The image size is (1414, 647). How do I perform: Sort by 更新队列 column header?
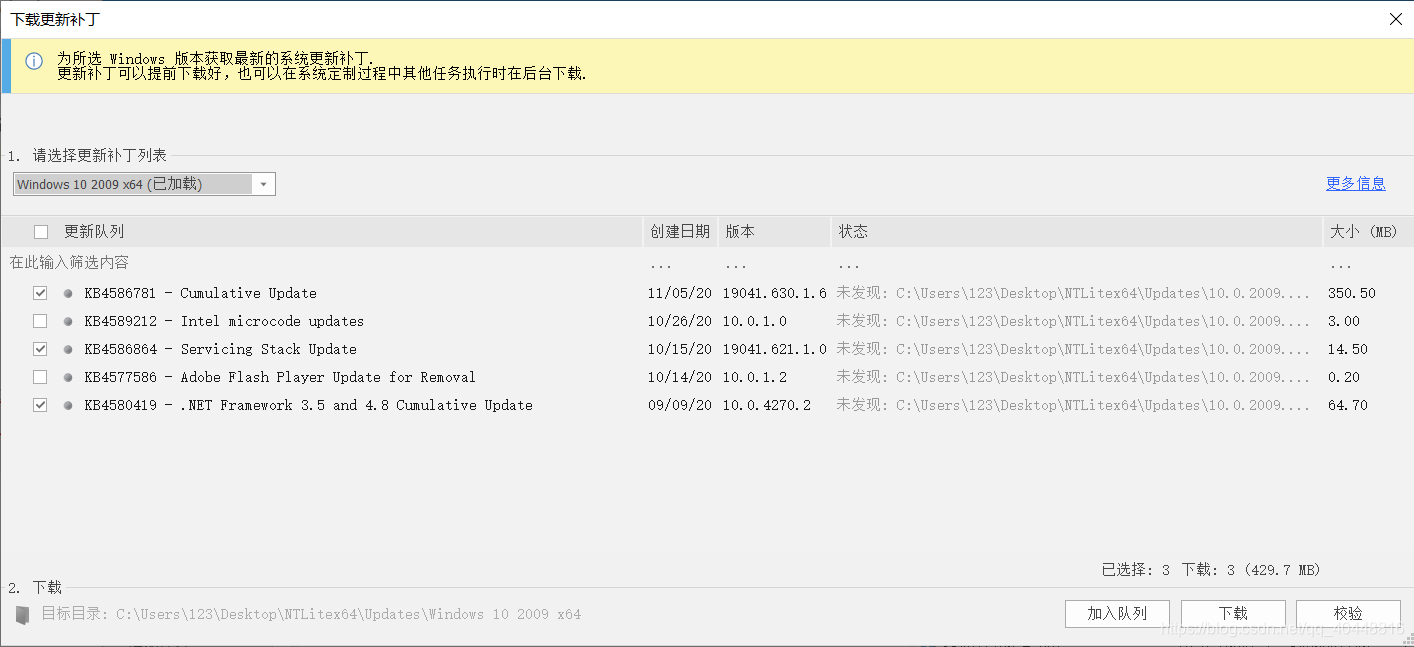pos(94,232)
